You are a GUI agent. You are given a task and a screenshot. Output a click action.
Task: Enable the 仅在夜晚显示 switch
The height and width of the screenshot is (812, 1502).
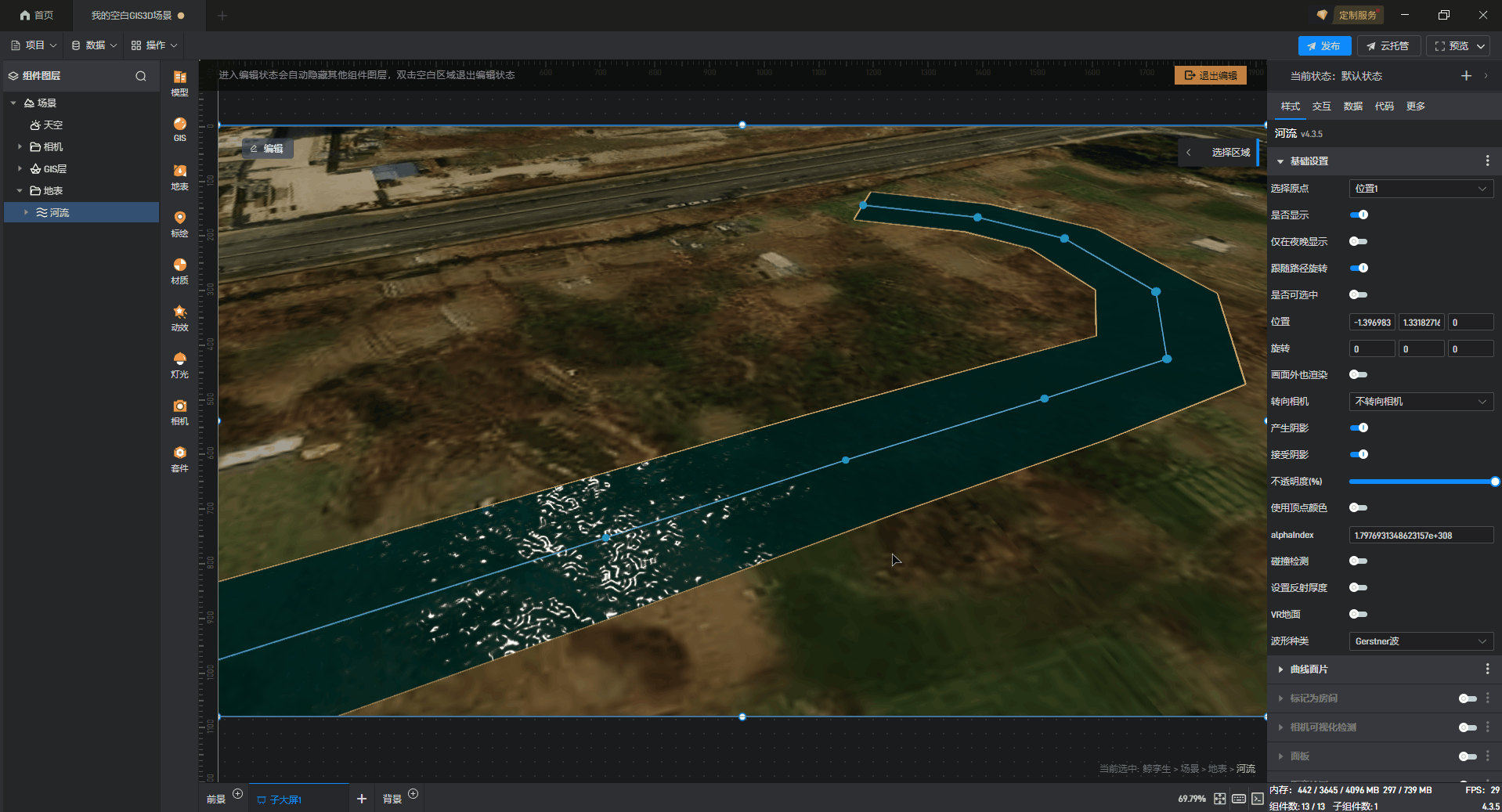point(1359,241)
